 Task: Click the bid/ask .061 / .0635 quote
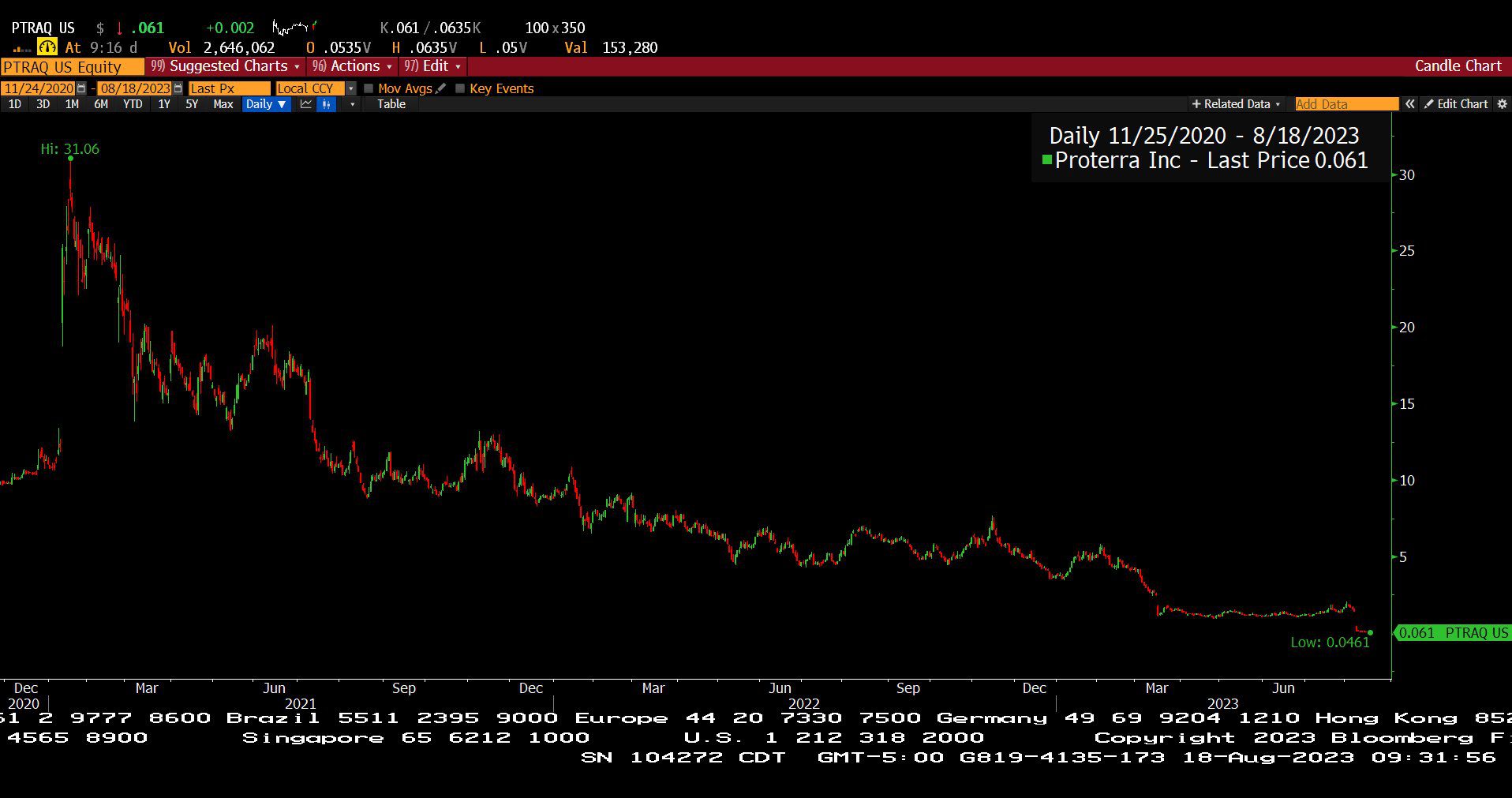tap(430, 28)
